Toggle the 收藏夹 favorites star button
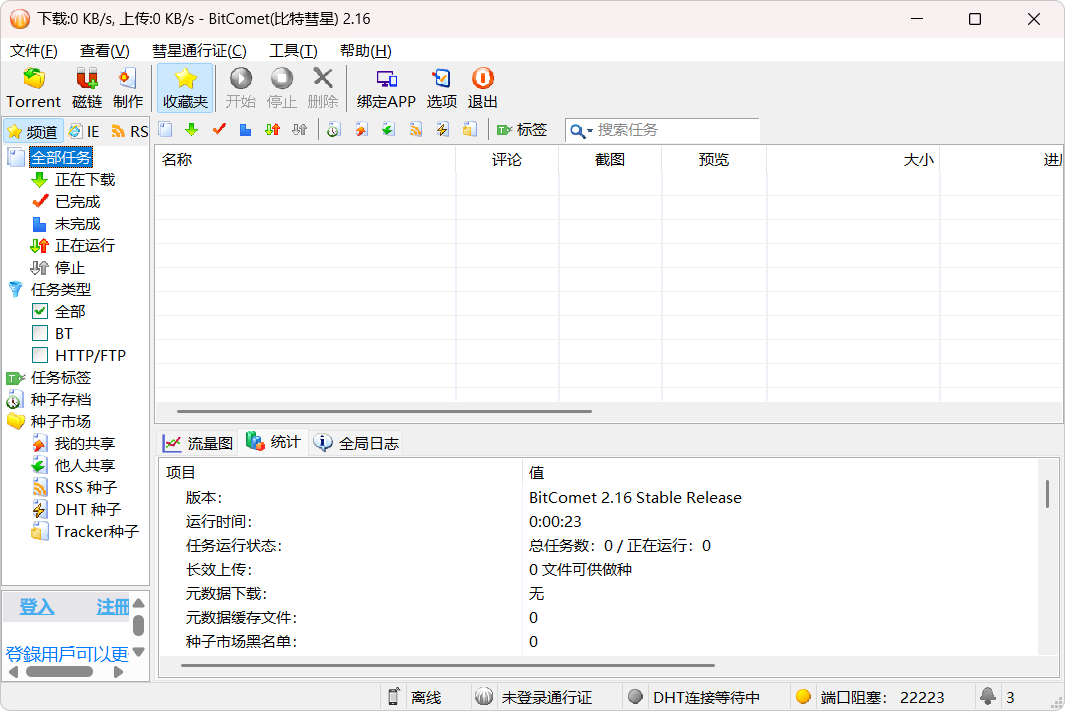 (185, 88)
